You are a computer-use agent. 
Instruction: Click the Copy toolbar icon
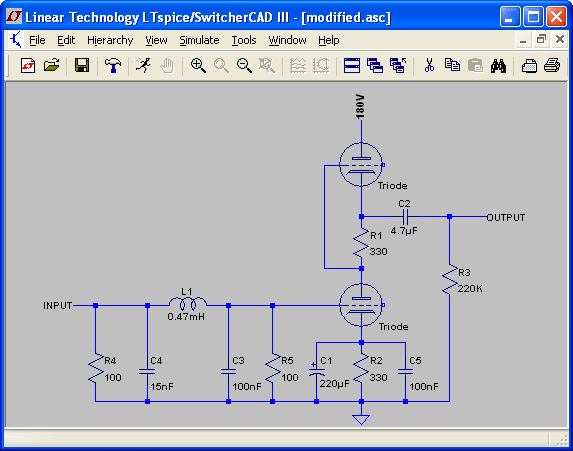click(x=452, y=66)
